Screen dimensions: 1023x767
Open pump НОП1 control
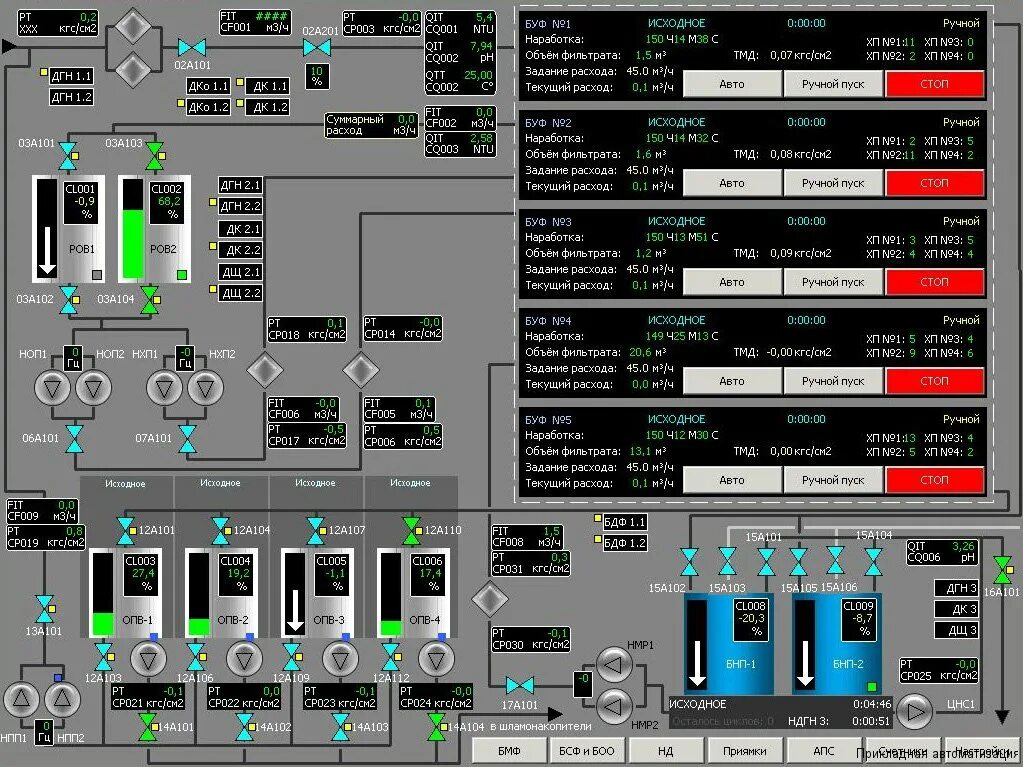(52, 388)
